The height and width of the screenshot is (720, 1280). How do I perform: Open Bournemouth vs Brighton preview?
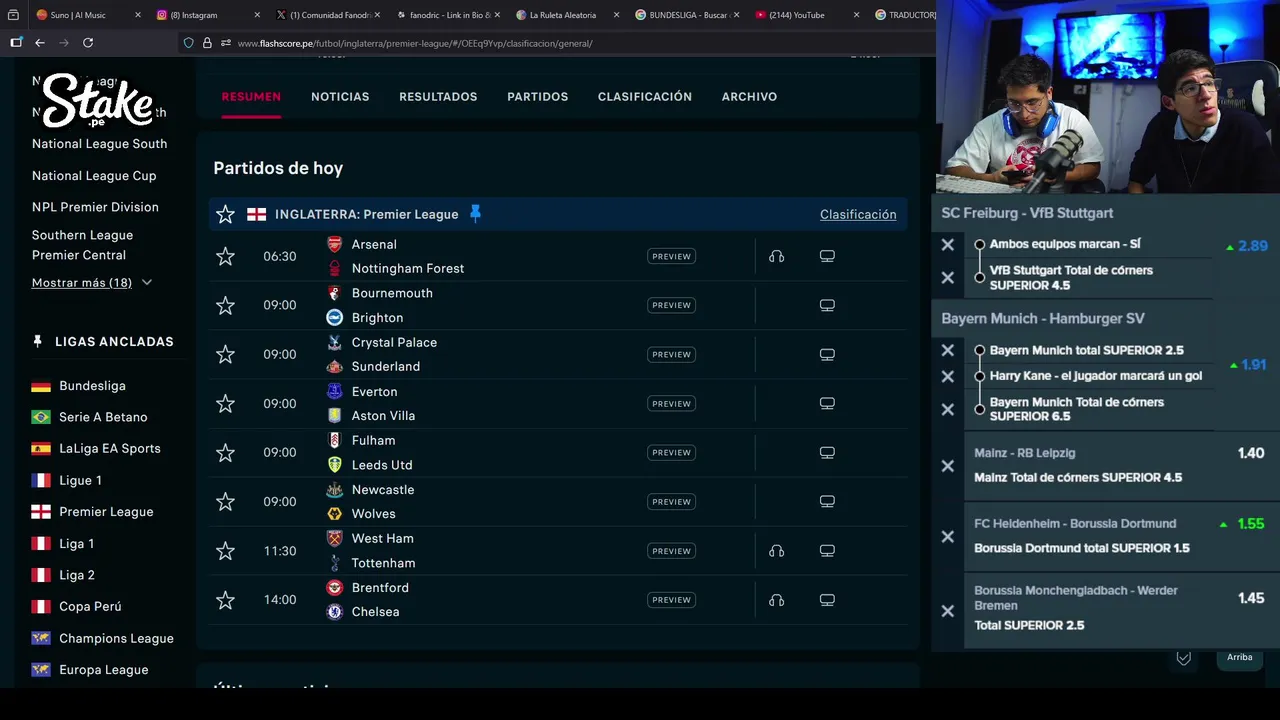point(671,305)
